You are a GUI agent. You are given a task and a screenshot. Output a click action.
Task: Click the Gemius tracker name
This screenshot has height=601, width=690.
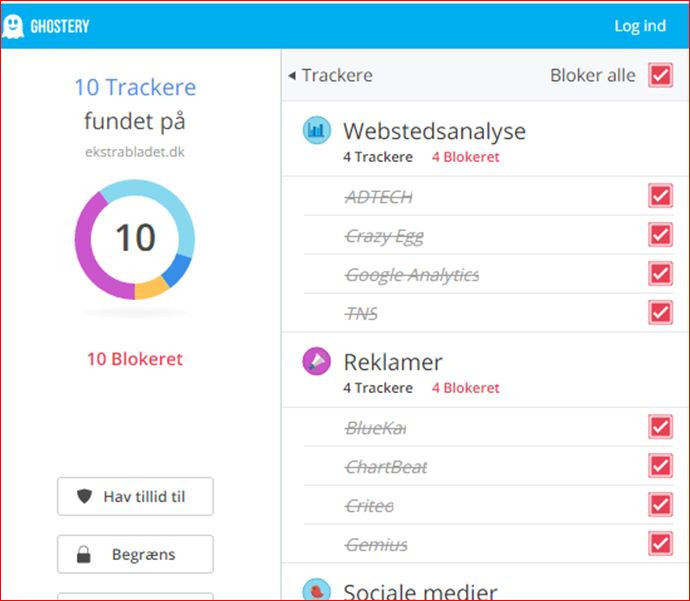point(376,545)
